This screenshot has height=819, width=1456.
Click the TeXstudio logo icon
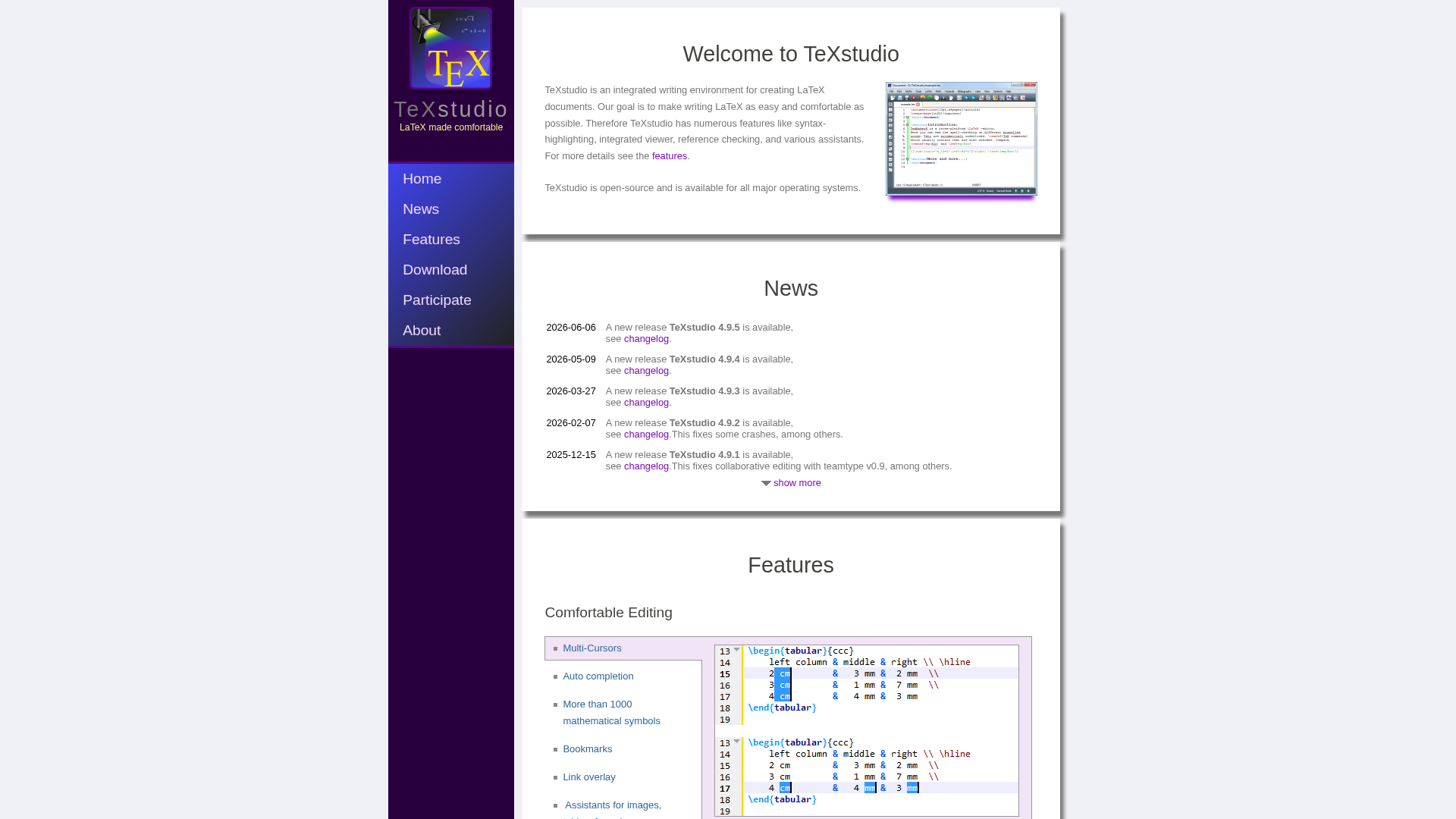[451, 49]
